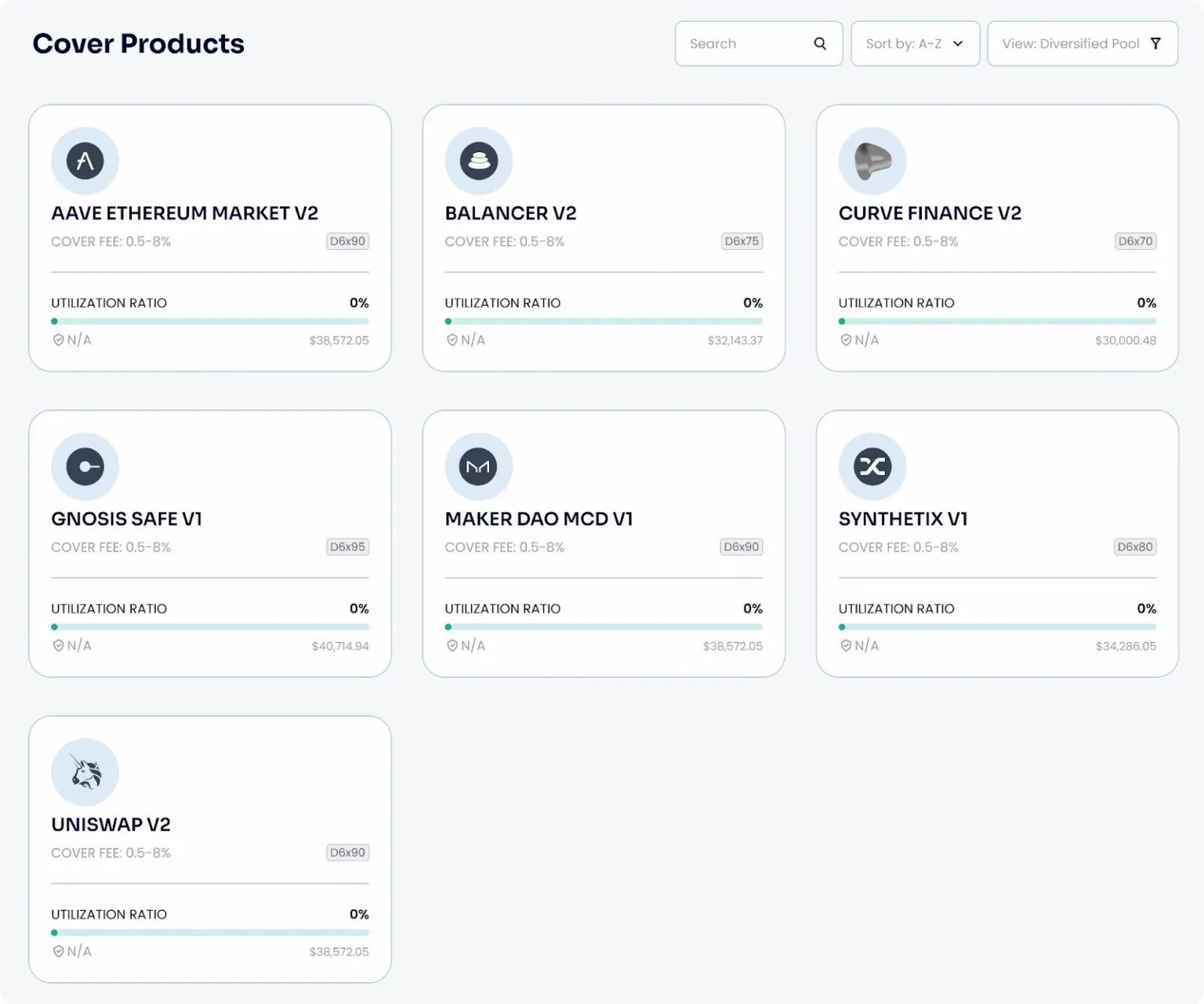Click the Cover Fee text on the Uniswap card
Image resolution: width=1204 pixels, height=1004 pixels.
(x=111, y=853)
